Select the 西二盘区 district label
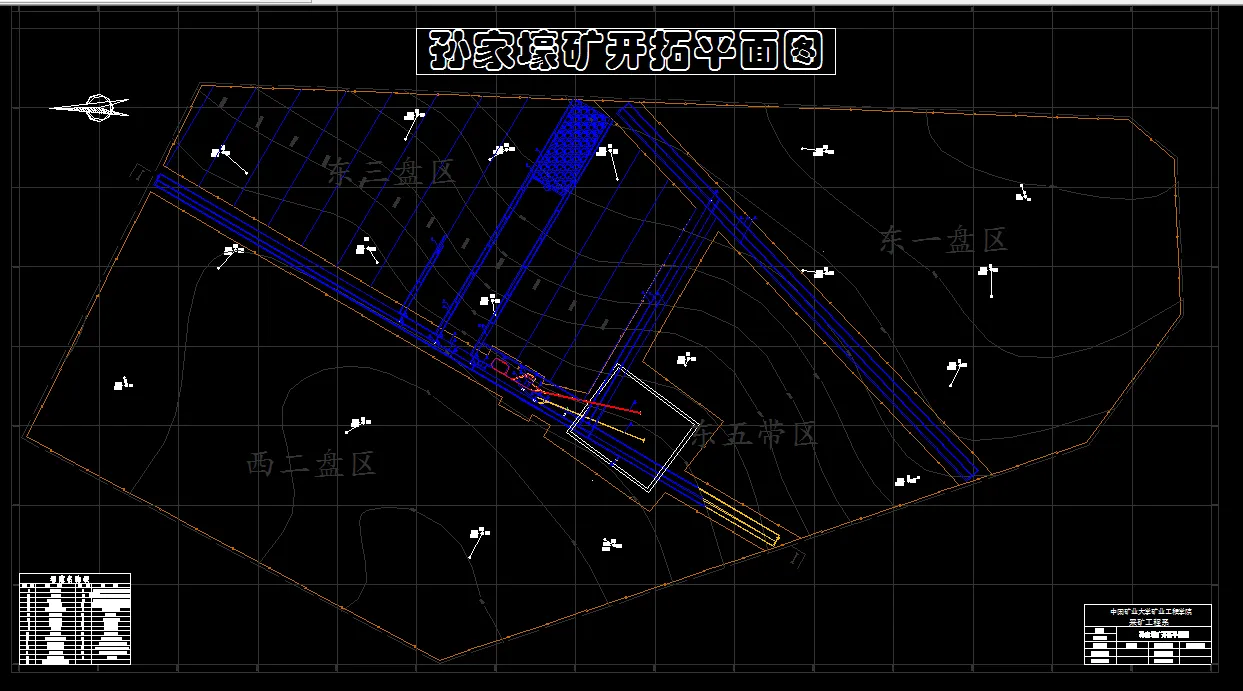Screen dimensions: 1243x691 click(311, 464)
